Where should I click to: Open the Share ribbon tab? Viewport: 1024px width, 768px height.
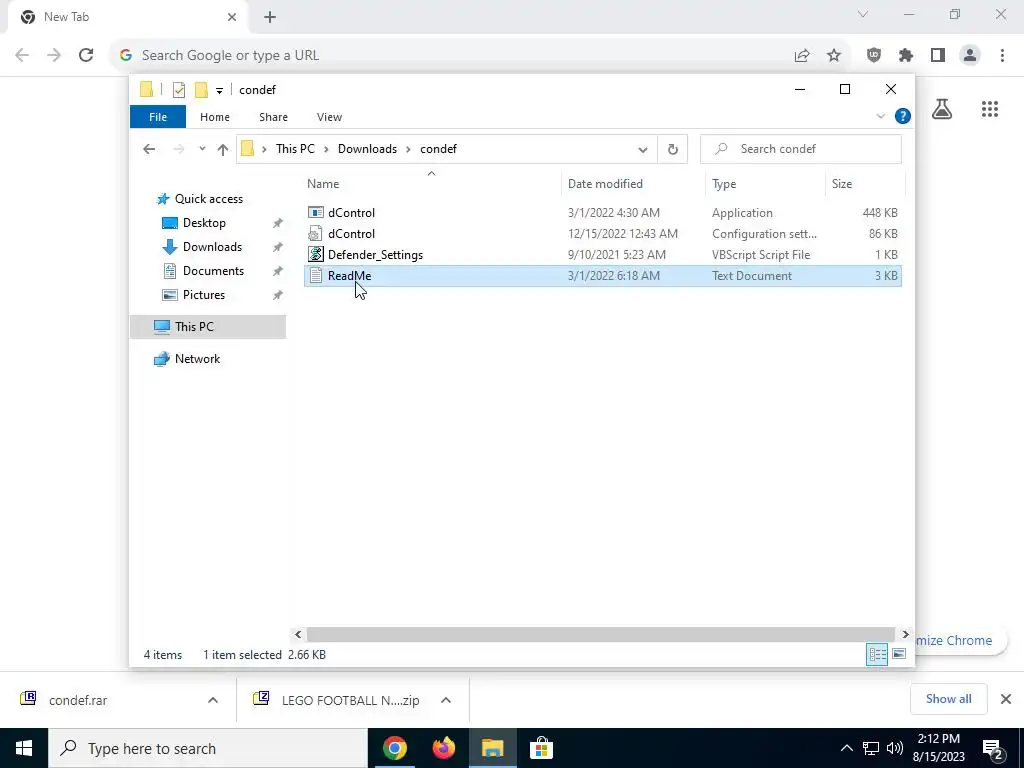tap(273, 117)
